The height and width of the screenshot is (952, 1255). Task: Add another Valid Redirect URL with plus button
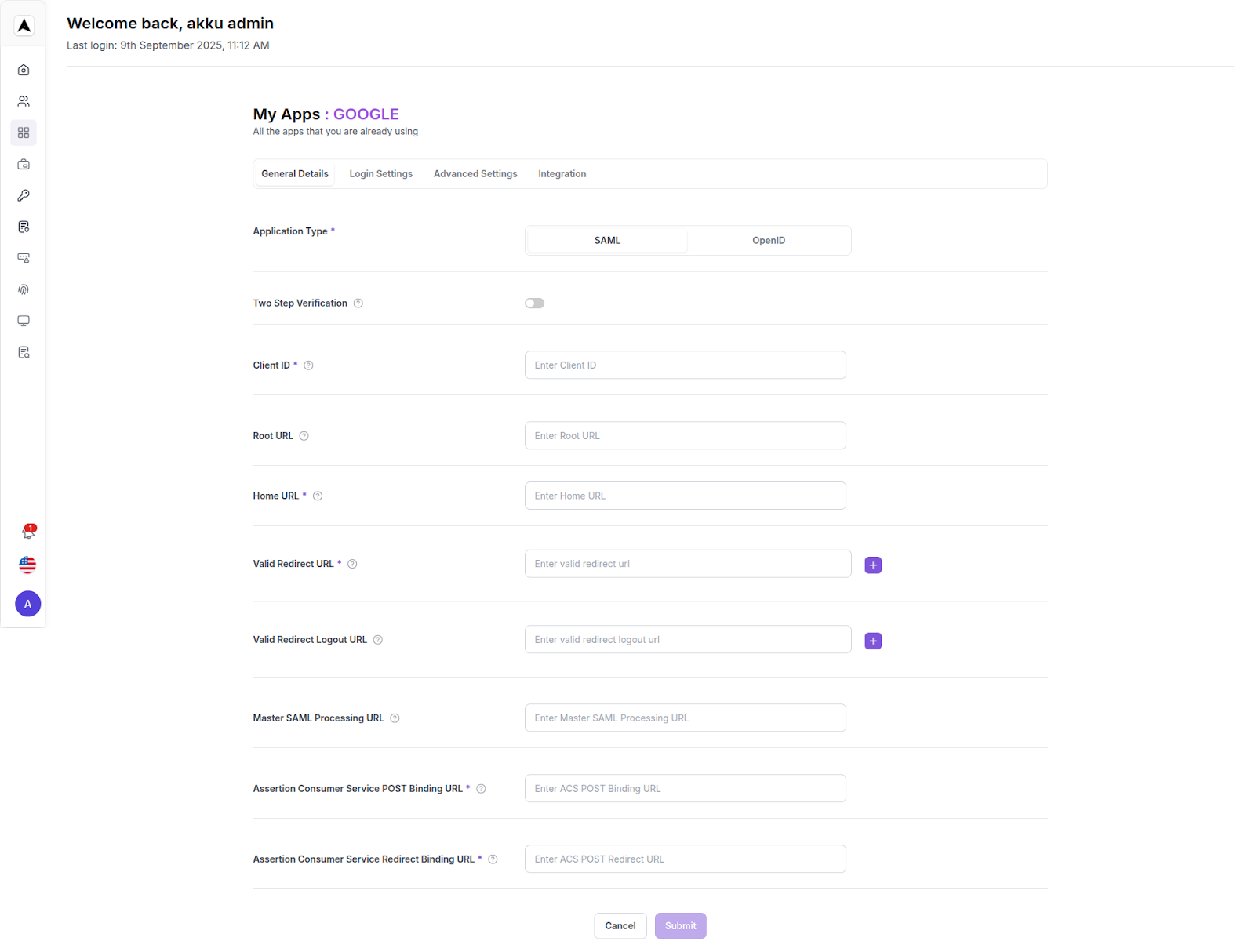872,565
